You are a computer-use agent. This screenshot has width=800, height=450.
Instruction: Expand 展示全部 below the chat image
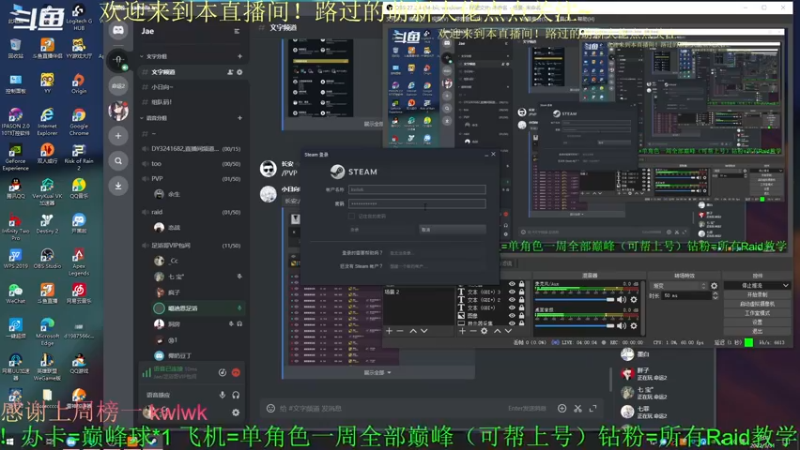(378, 372)
